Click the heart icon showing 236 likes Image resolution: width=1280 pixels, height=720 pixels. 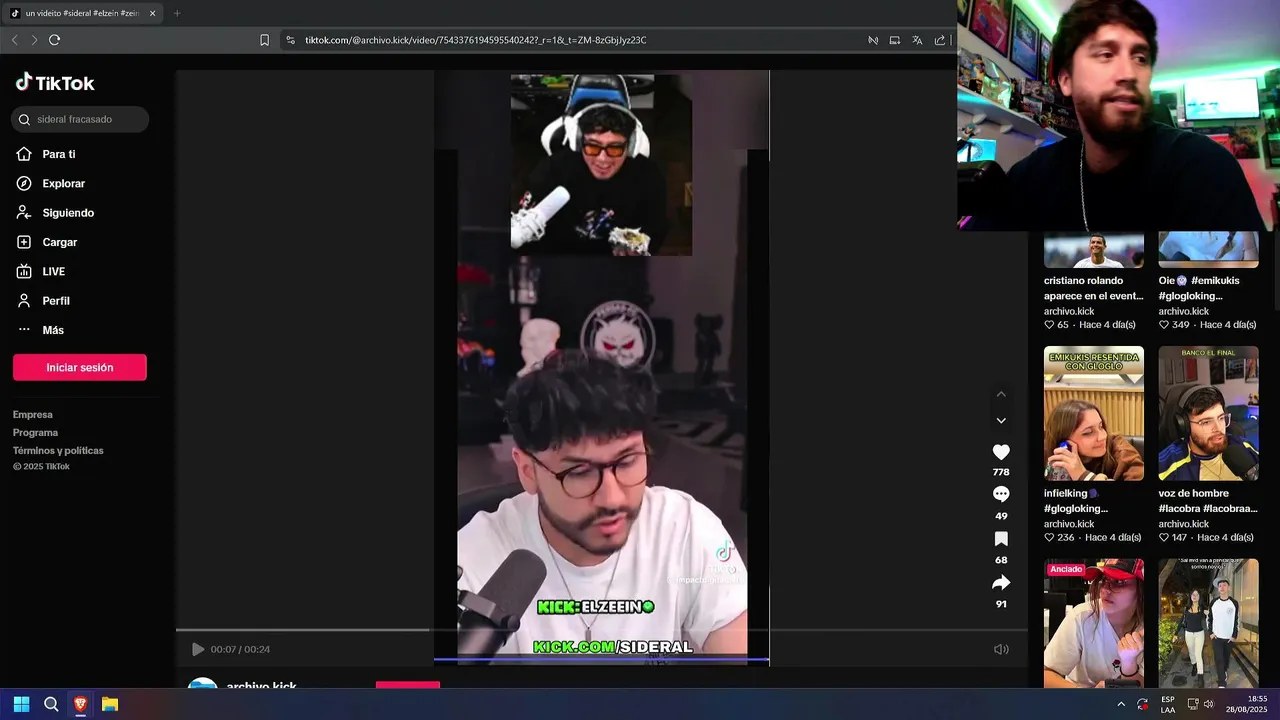(1049, 538)
